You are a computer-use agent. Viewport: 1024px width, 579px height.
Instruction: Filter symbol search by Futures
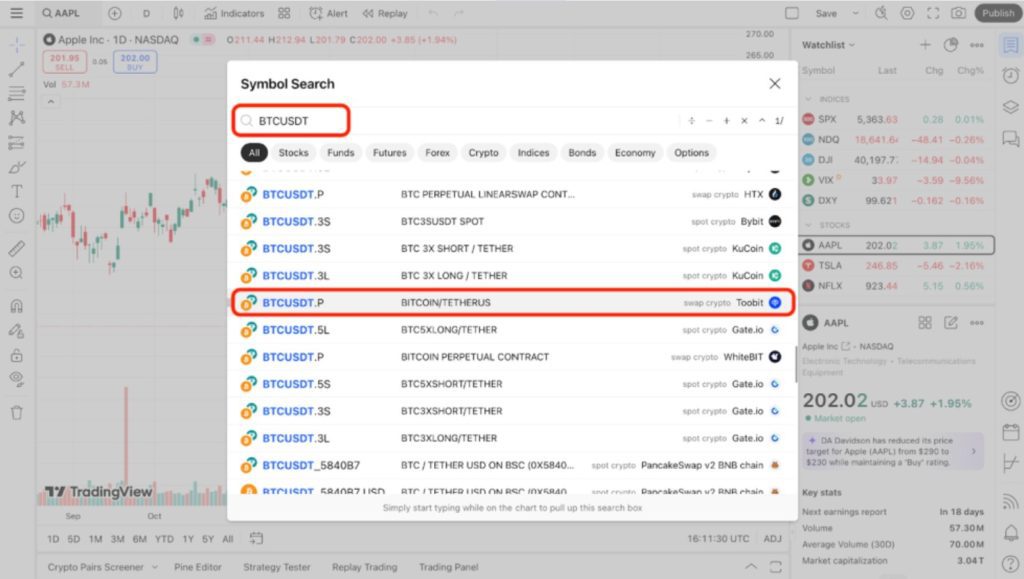click(390, 153)
